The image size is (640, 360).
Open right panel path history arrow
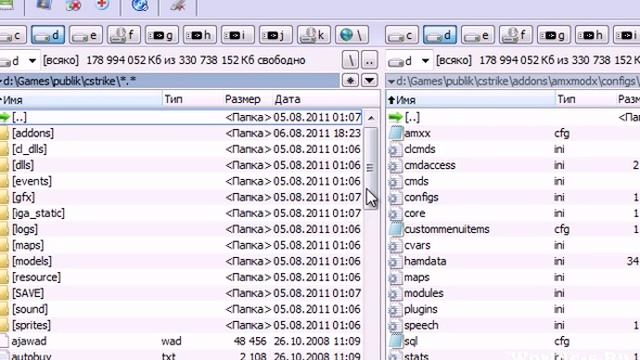391,81
